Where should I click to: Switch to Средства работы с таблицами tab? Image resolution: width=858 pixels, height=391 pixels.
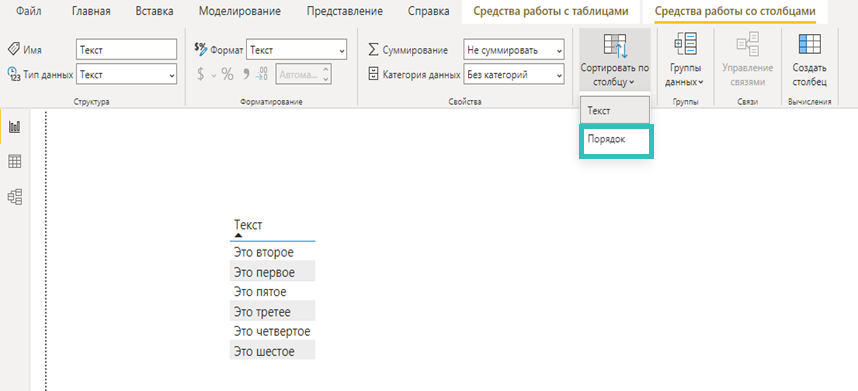pos(550,11)
